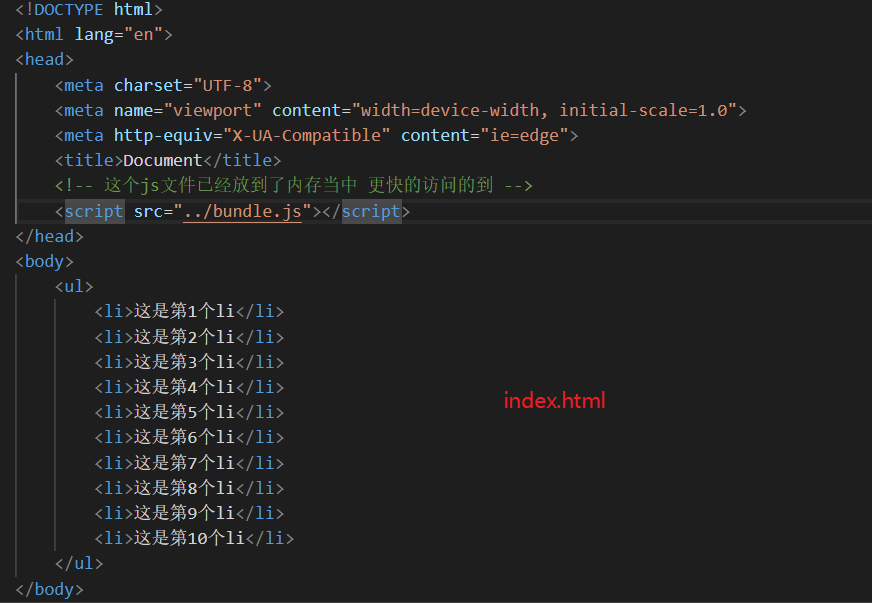Click the 这是第1个li list item line
Image resolution: width=872 pixels, height=603 pixels.
(x=189, y=312)
